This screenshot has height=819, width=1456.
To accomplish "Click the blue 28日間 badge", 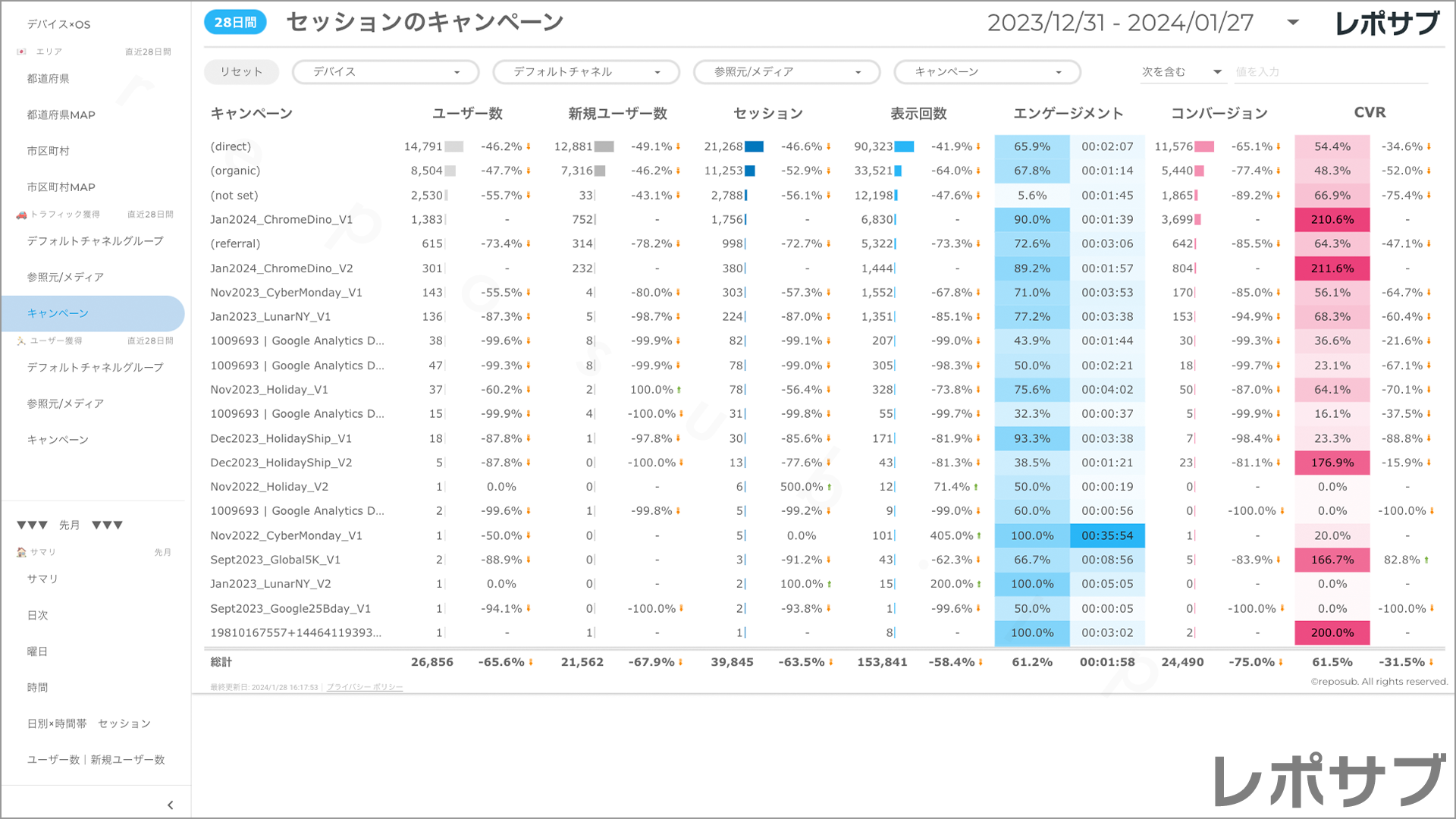I will point(235,23).
